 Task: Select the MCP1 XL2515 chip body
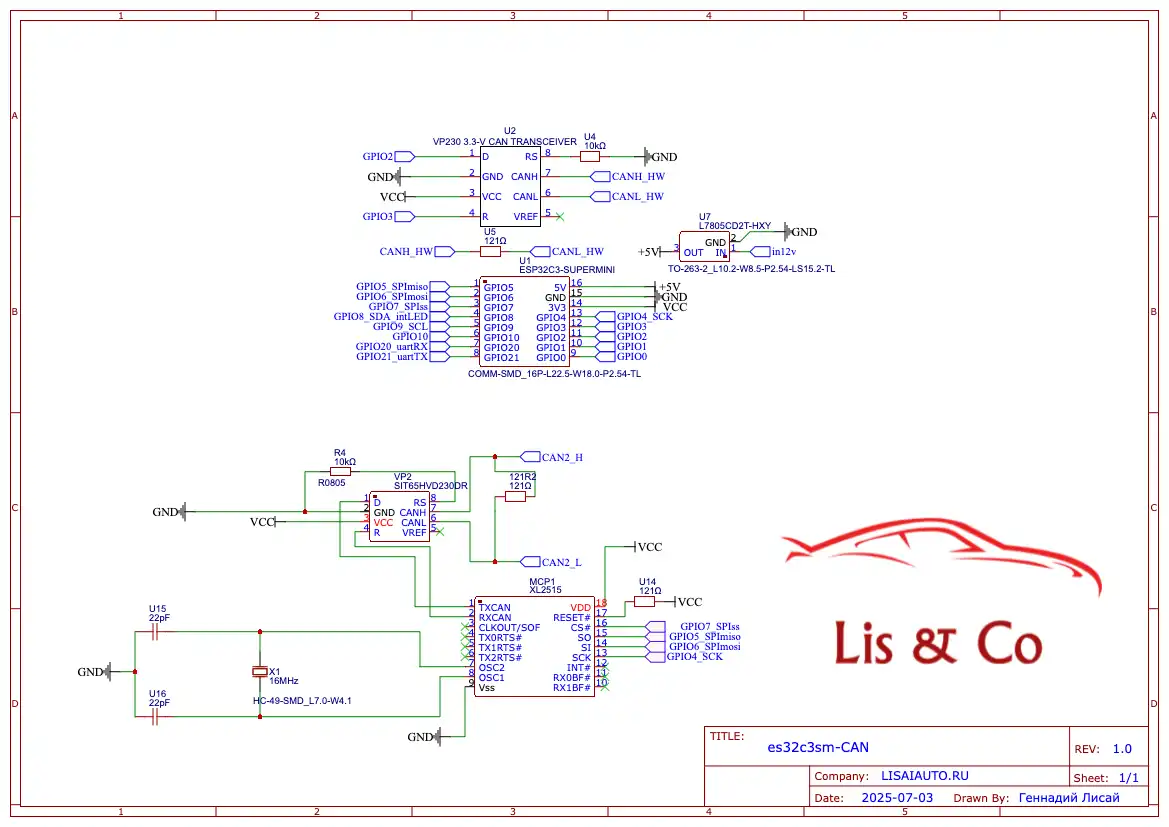[535, 647]
